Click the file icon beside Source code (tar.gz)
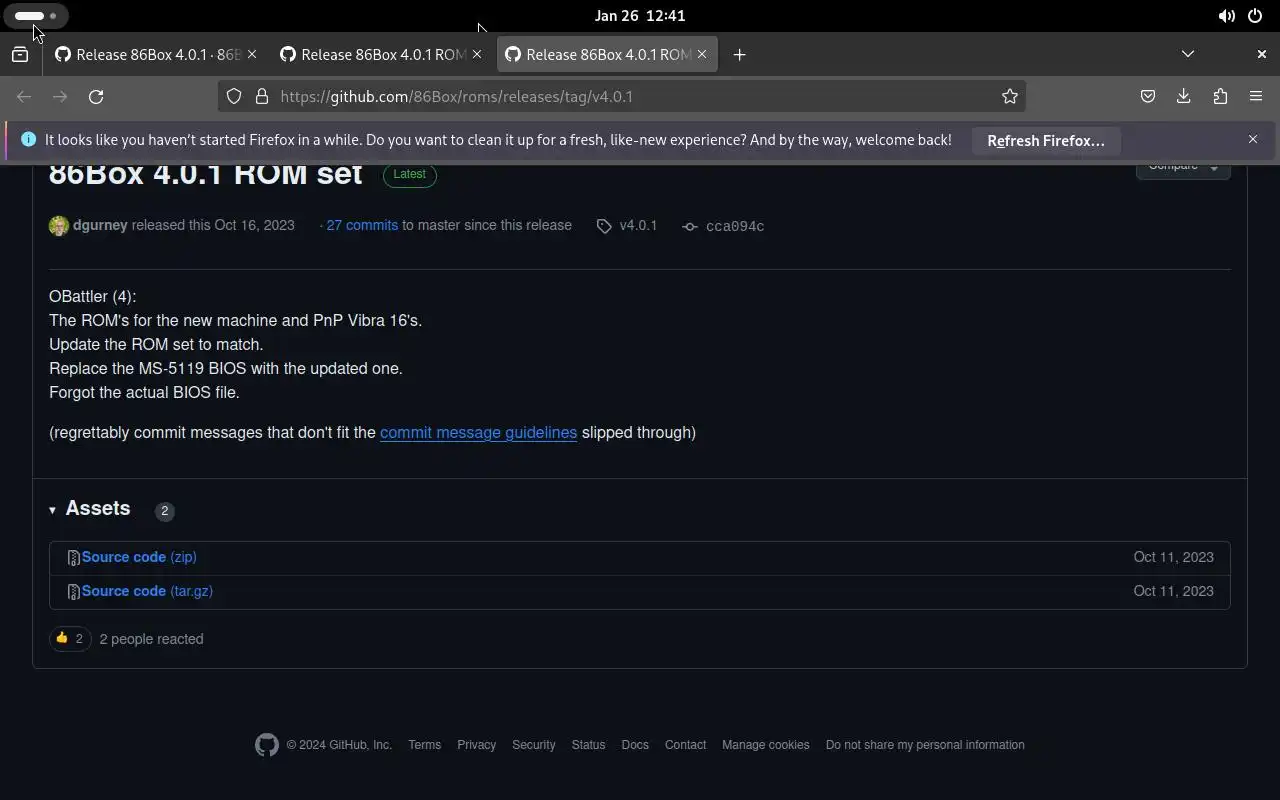Screen dimensions: 1280x800 [73, 592]
